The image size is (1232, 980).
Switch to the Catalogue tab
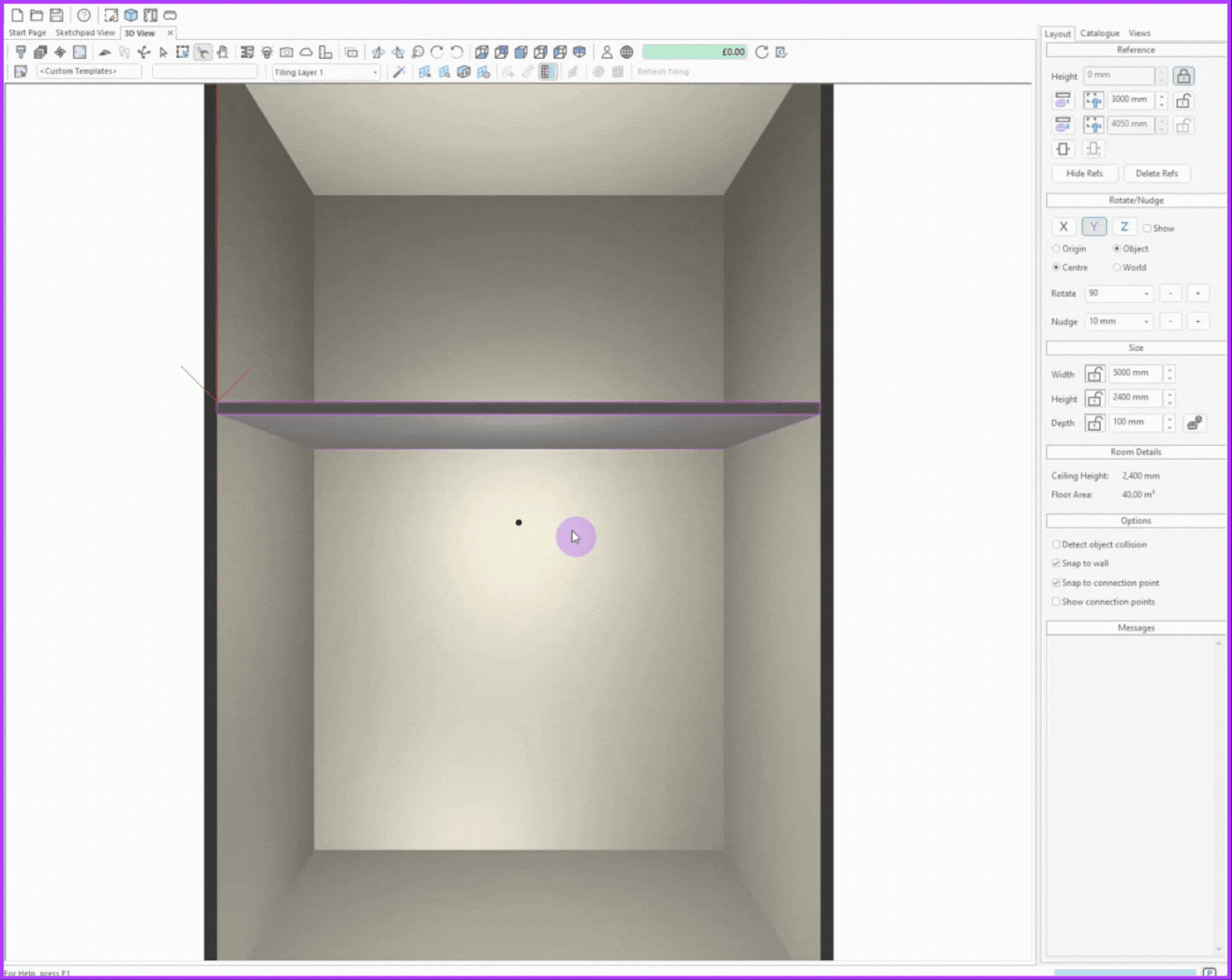[1099, 33]
